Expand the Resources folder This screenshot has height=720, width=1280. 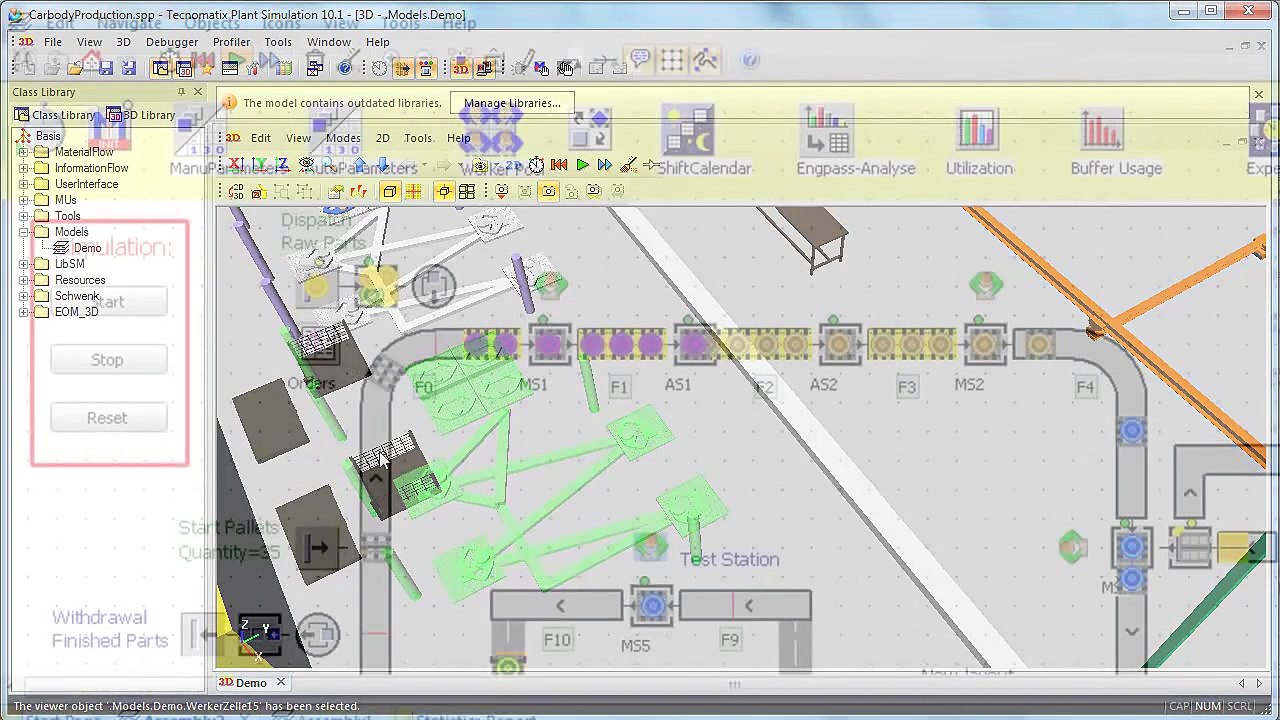coord(24,280)
